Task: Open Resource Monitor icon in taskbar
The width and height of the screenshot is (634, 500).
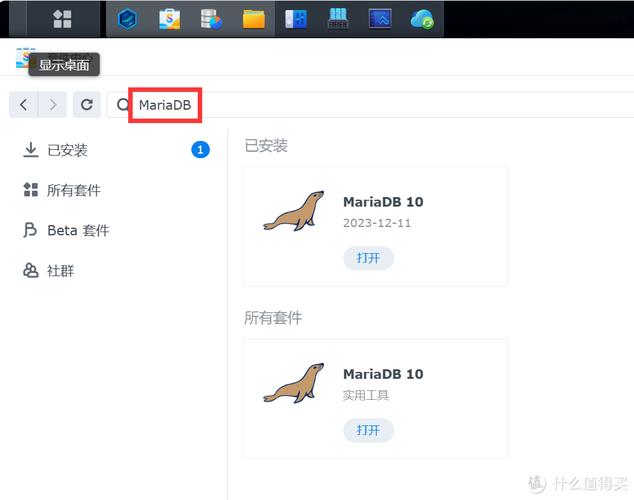Action: tap(380, 19)
